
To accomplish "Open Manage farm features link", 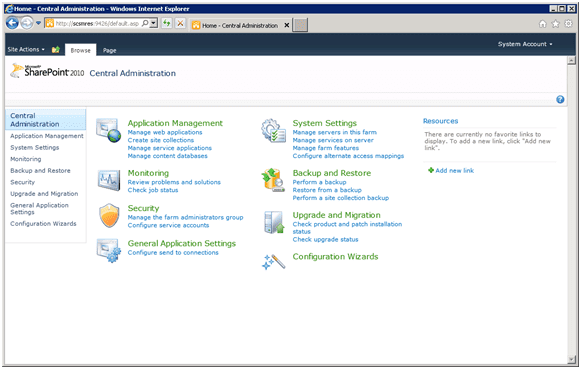I will (x=326, y=148).
